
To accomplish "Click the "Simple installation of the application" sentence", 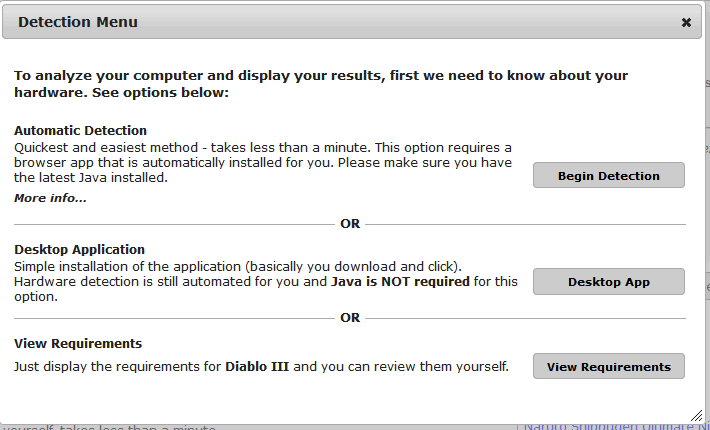I will (238, 266).
